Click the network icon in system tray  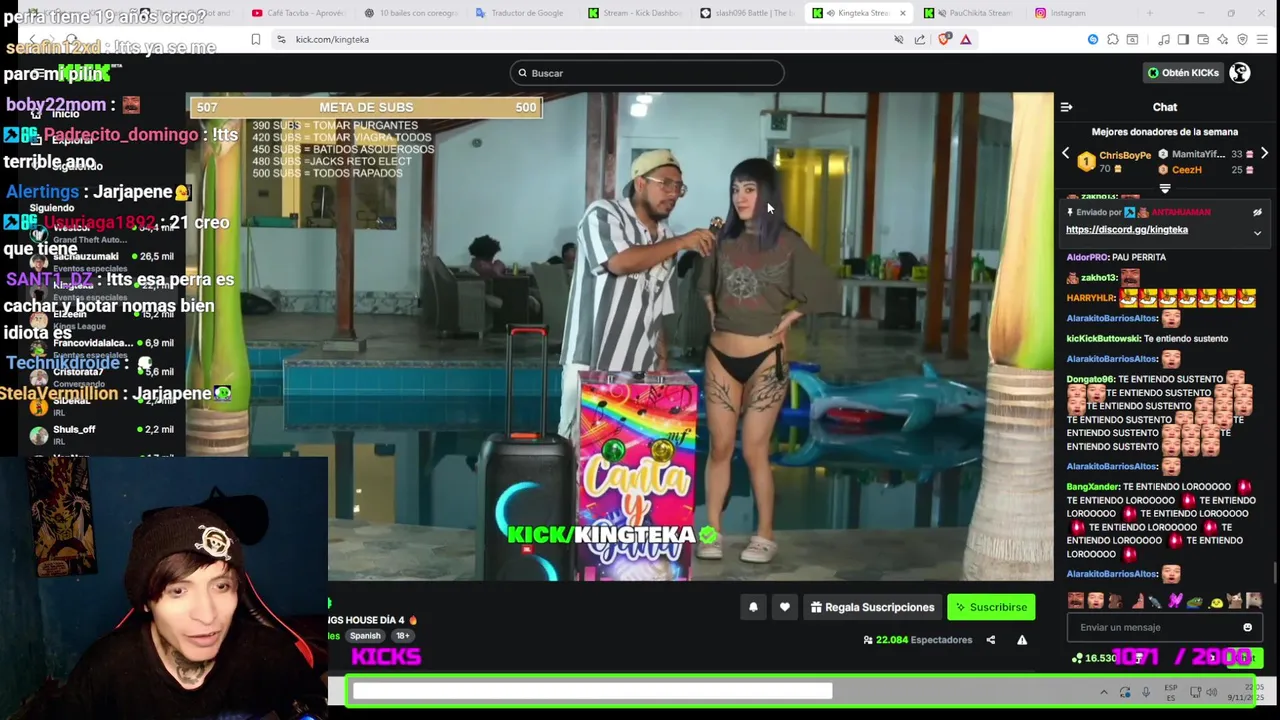[x=1197, y=692]
